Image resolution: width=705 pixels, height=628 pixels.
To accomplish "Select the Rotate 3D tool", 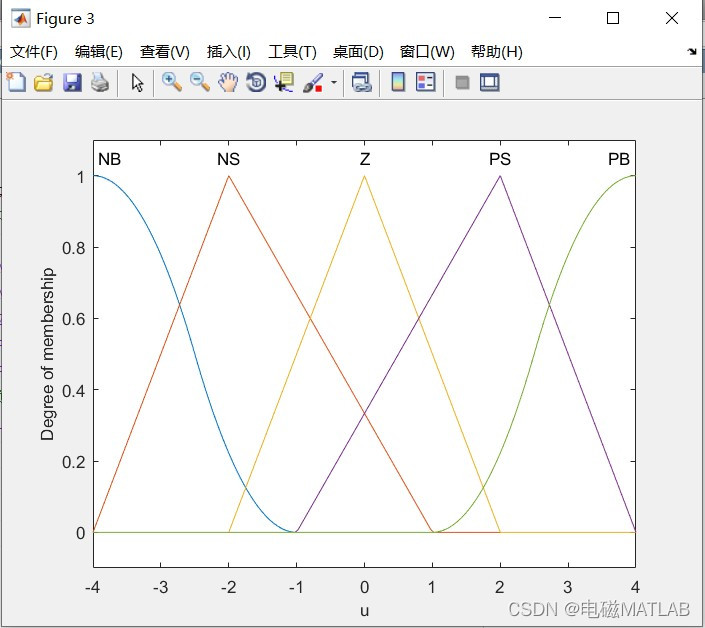I will 256,83.
